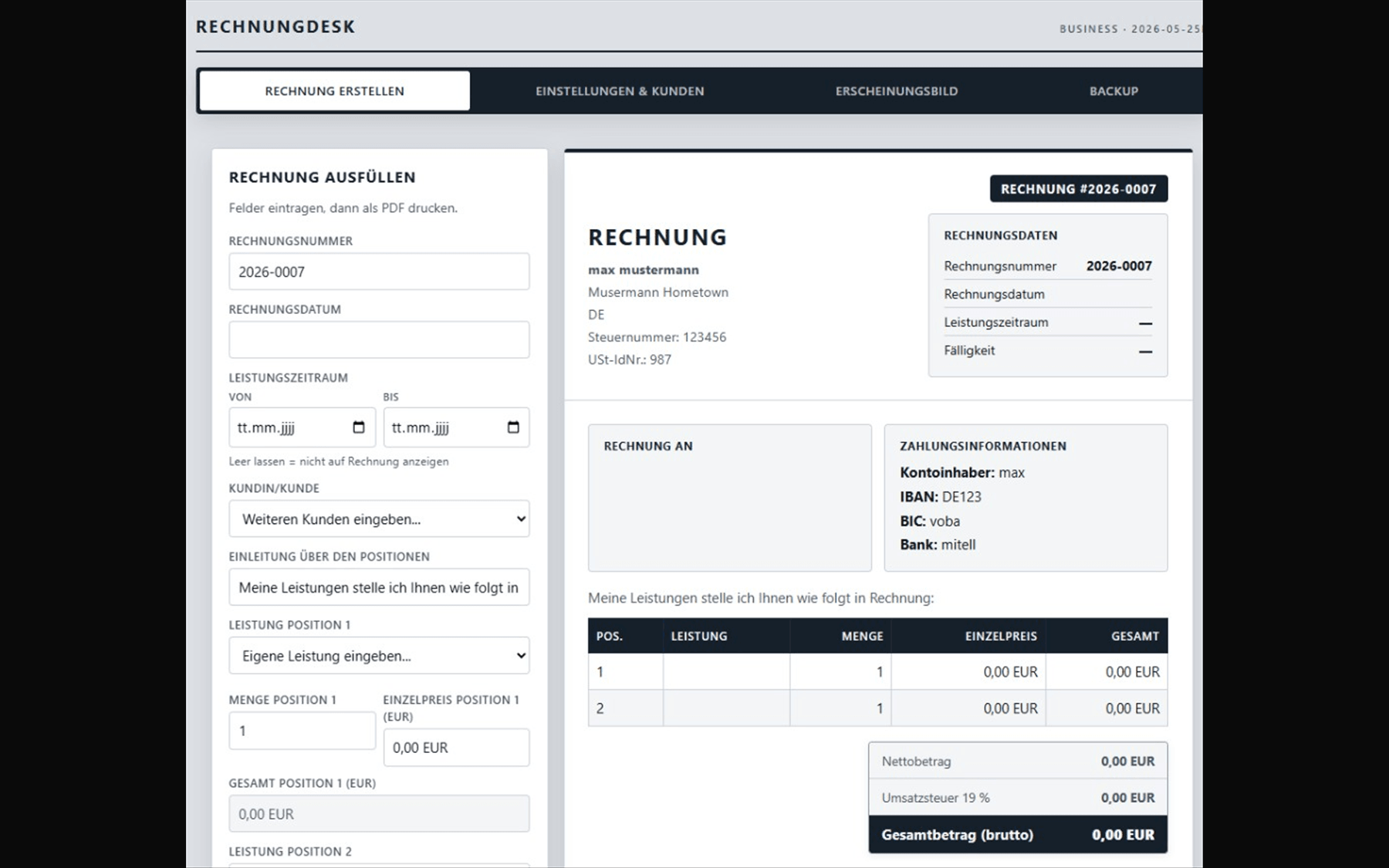Click 'IBAN: DE123' line
The width and height of the screenshot is (1389, 868).
point(940,497)
